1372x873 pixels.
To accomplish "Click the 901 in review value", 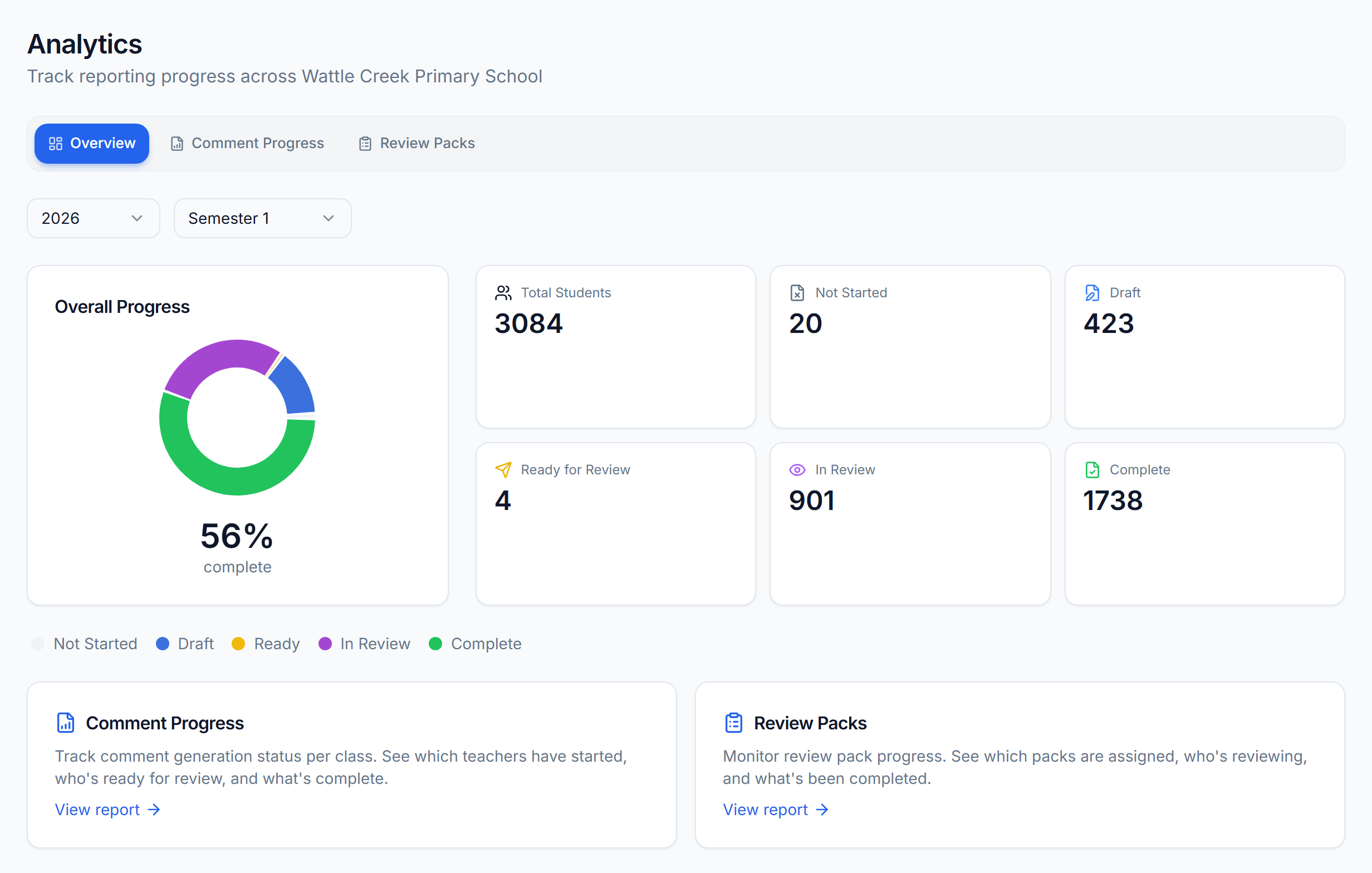I will [x=812, y=501].
